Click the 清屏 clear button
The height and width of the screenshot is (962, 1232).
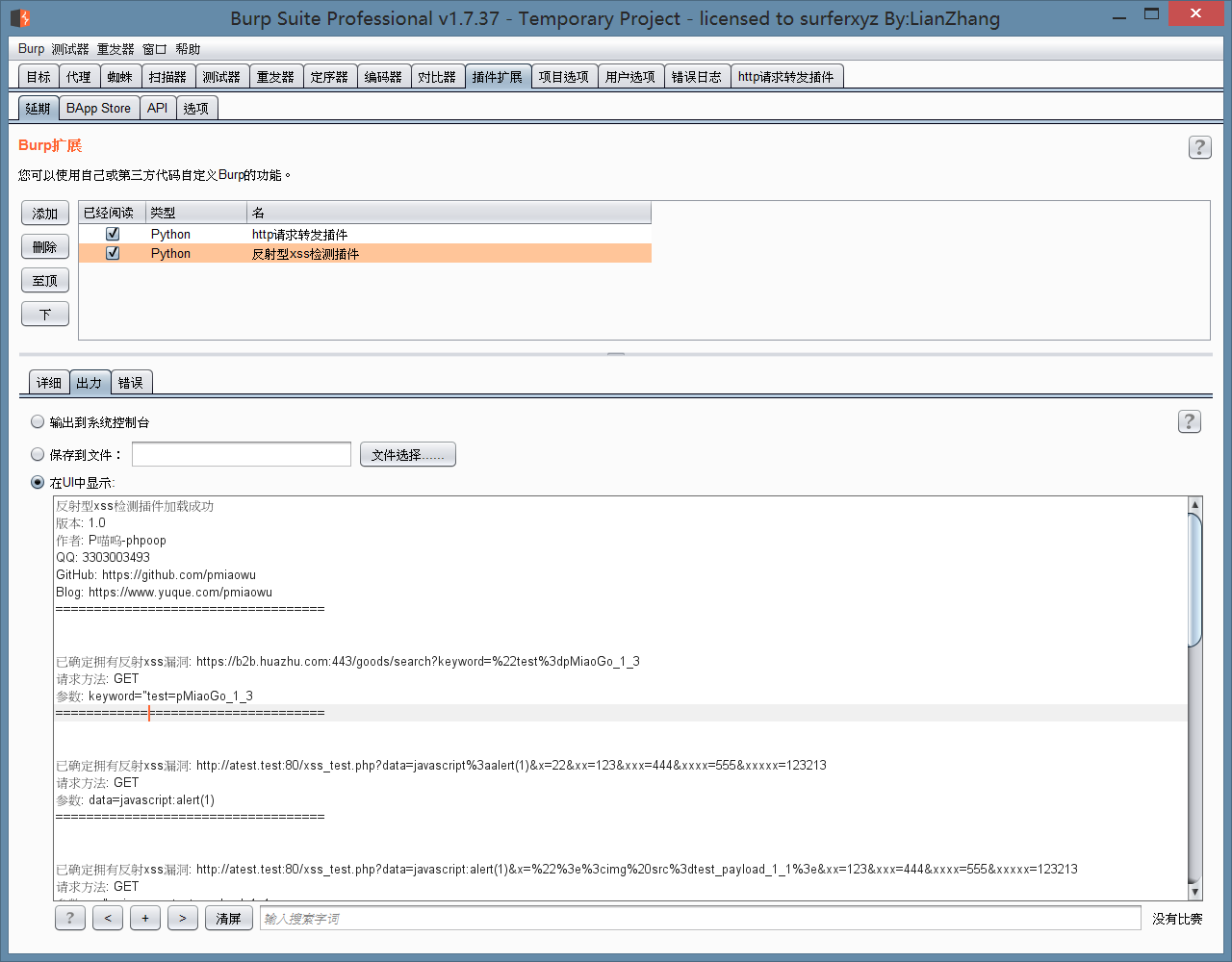coord(229,918)
